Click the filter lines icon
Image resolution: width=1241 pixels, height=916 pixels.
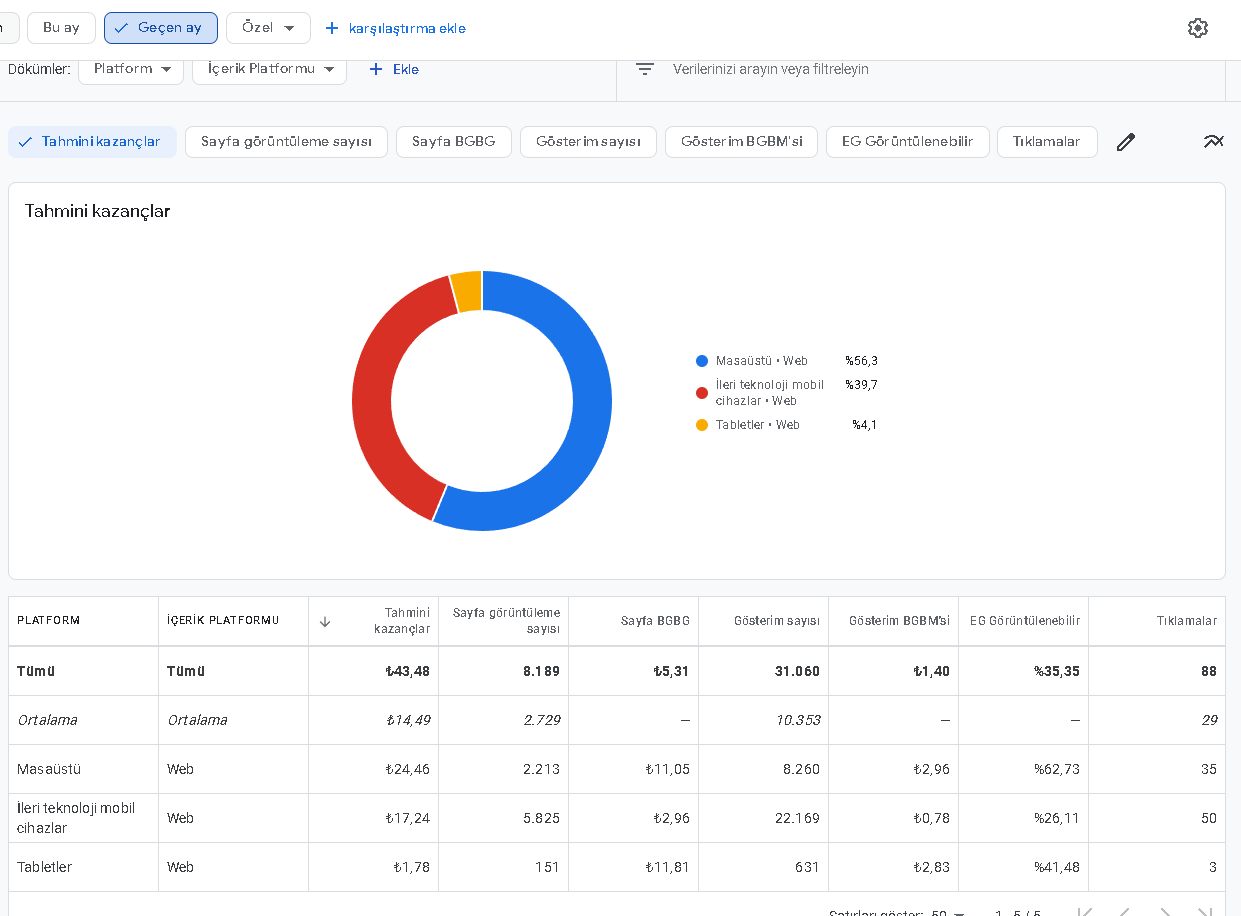tap(645, 69)
